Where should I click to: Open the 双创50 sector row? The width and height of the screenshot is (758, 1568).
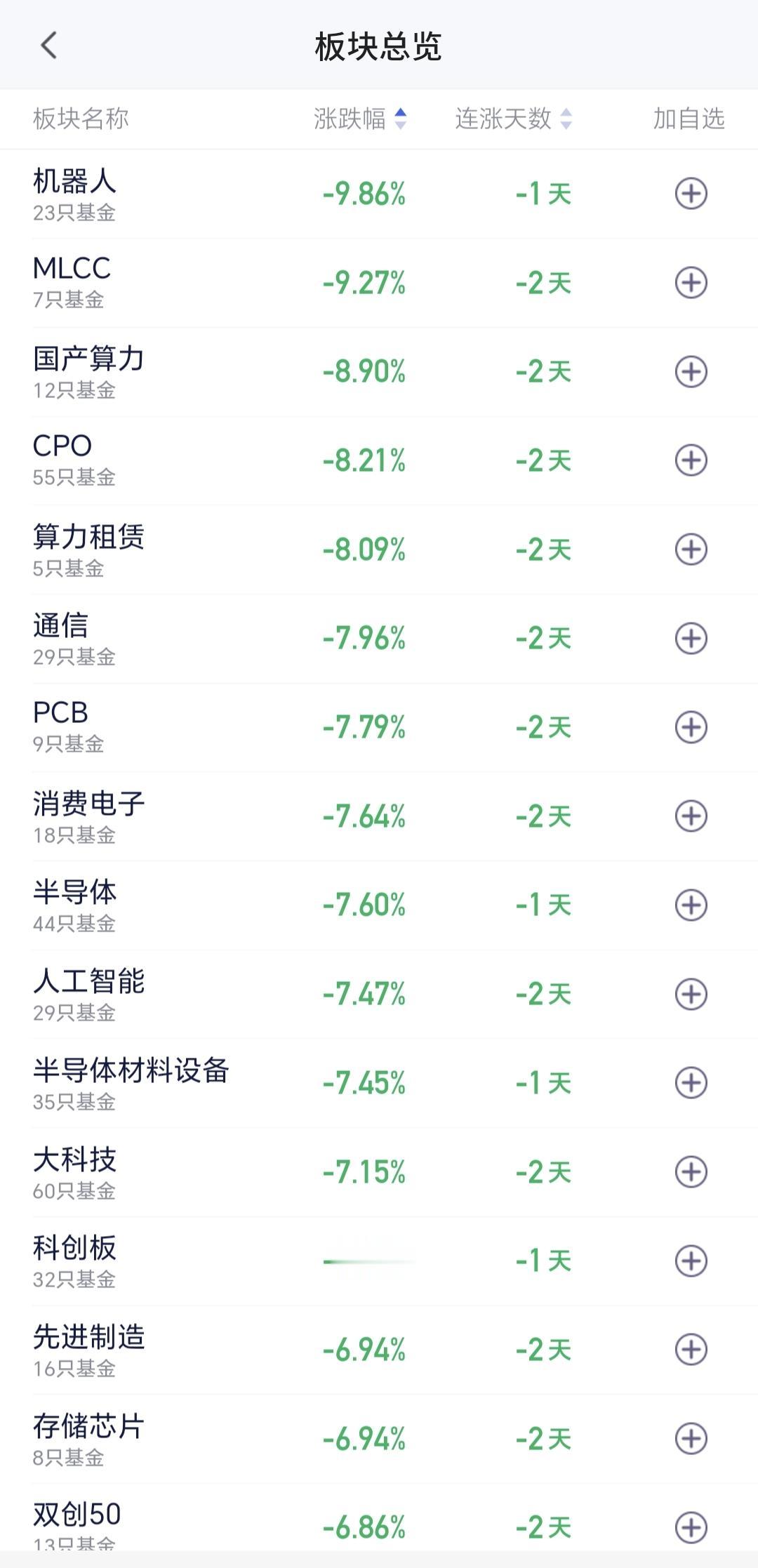[379, 1524]
